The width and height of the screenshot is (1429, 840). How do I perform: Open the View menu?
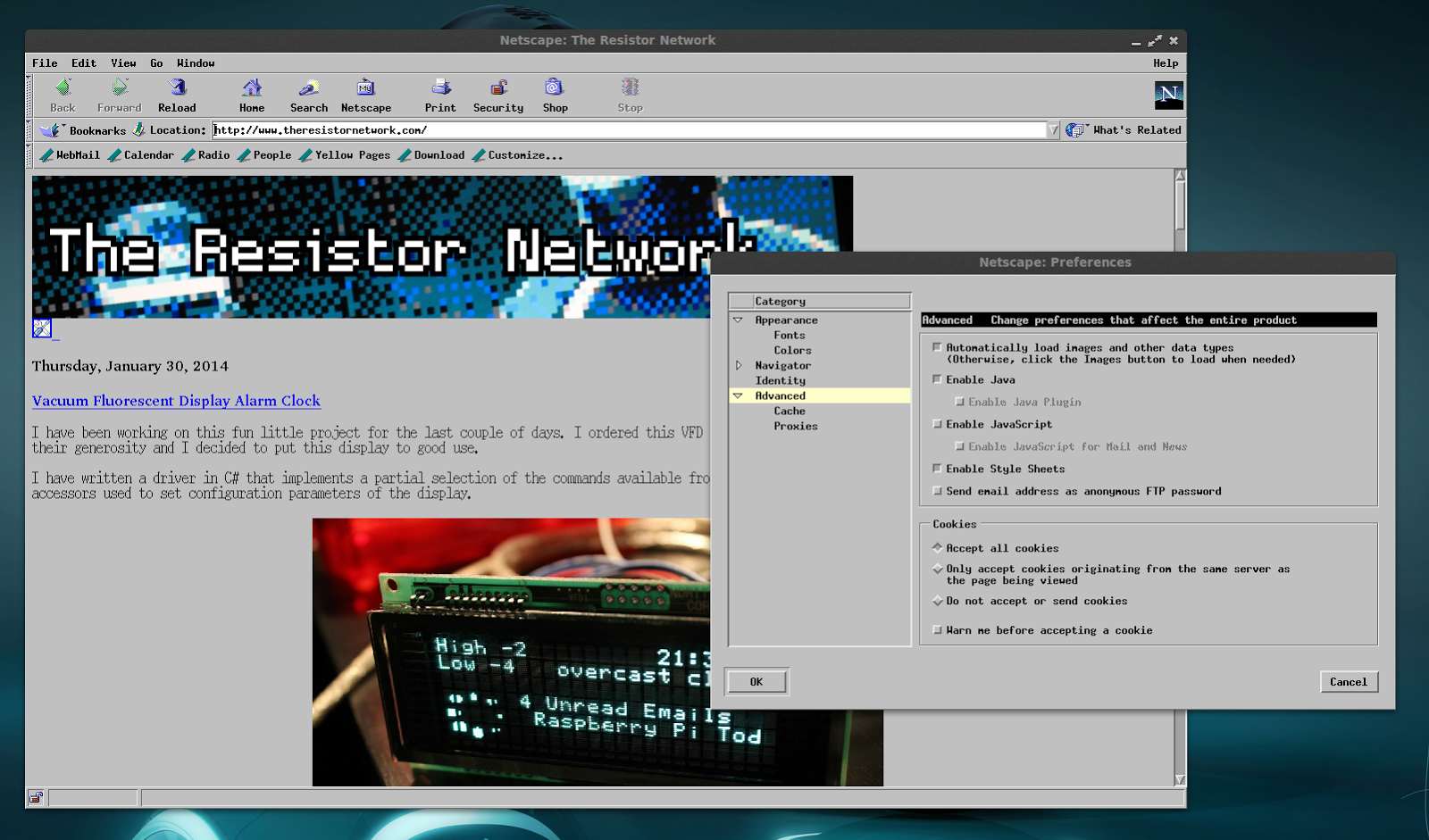click(123, 63)
